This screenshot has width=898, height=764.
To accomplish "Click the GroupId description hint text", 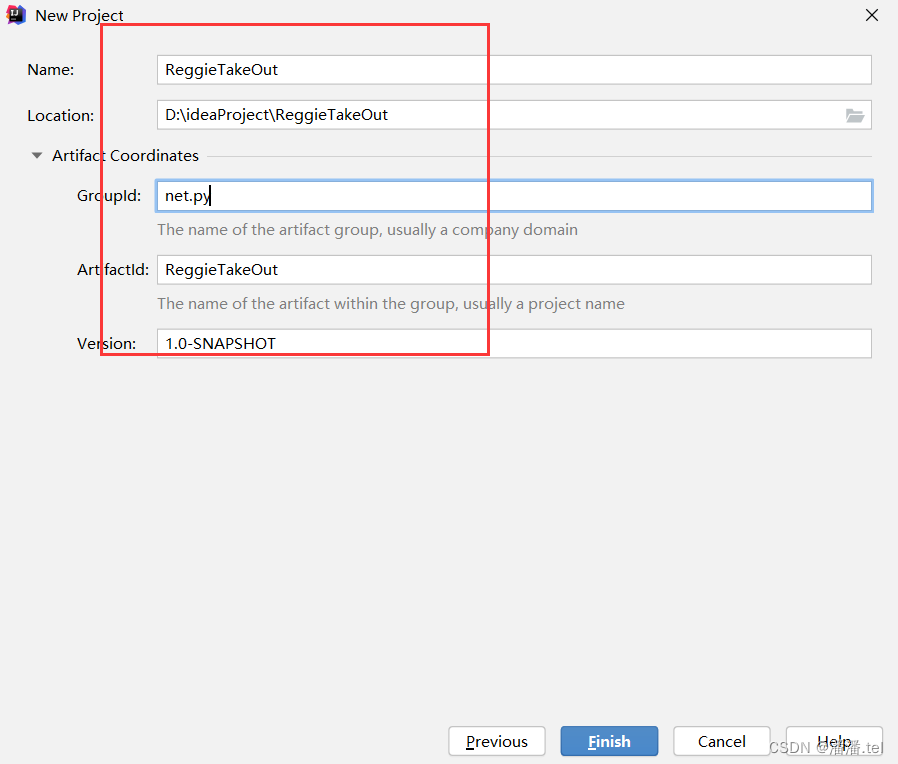I will 368,230.
